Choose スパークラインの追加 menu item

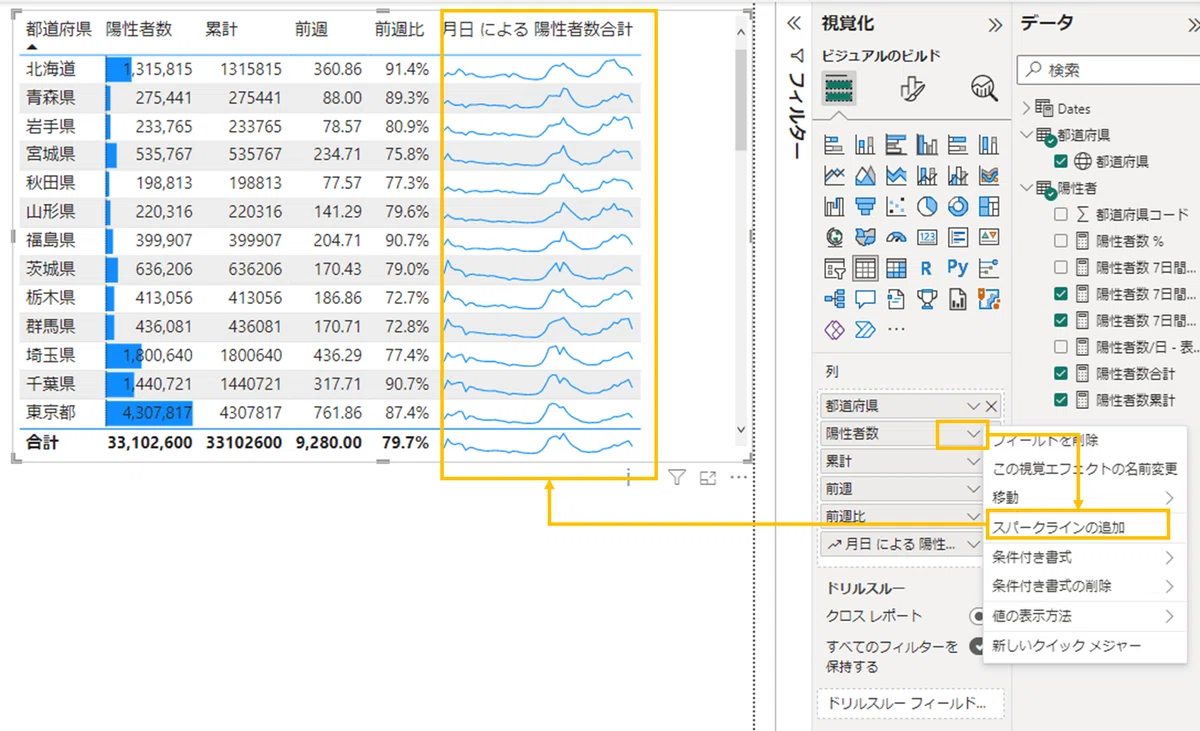pyautogui.click(x=1076, y=526)
